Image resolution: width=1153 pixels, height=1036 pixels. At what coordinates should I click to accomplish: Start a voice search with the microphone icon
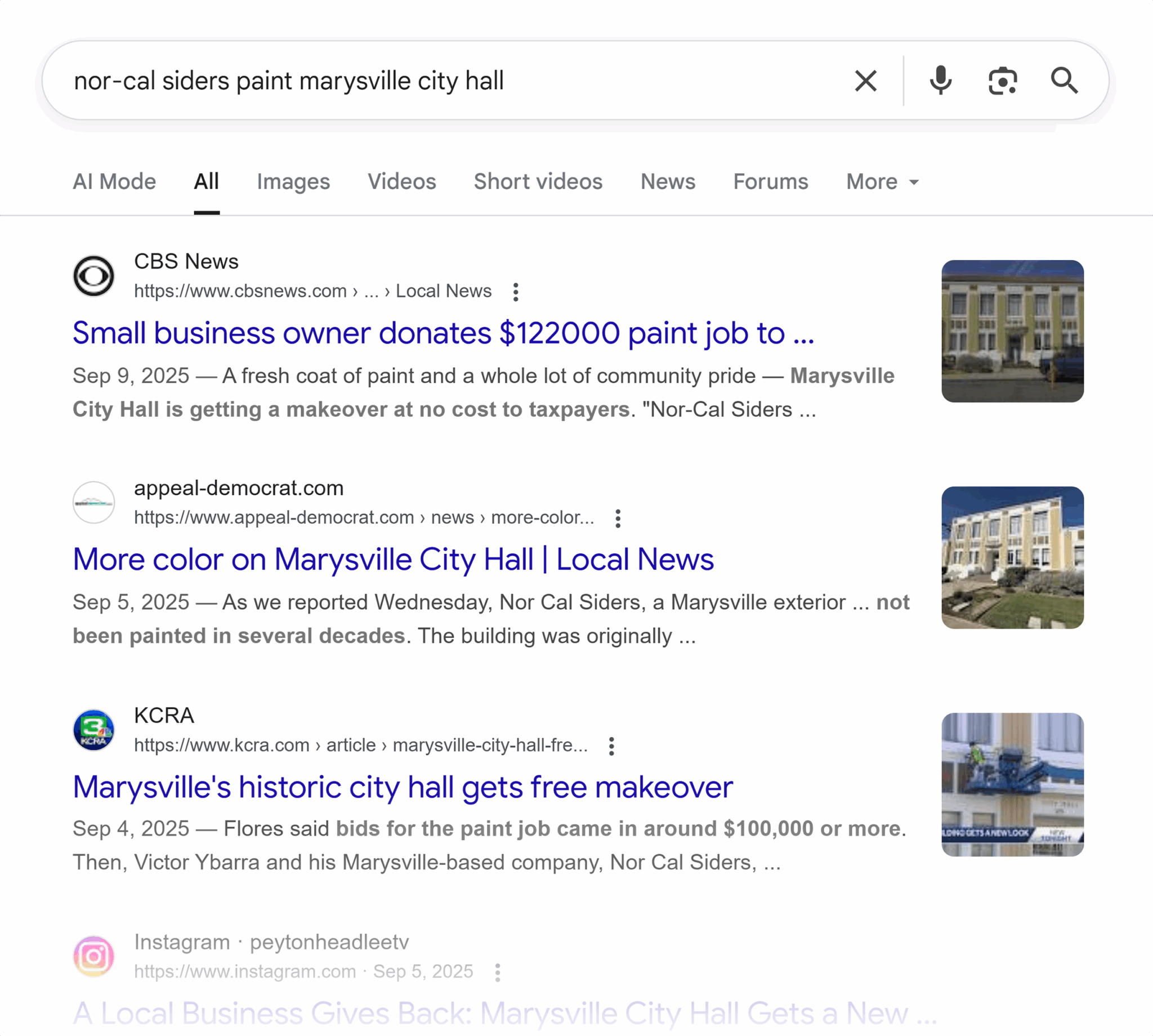(x=940, y=81)
